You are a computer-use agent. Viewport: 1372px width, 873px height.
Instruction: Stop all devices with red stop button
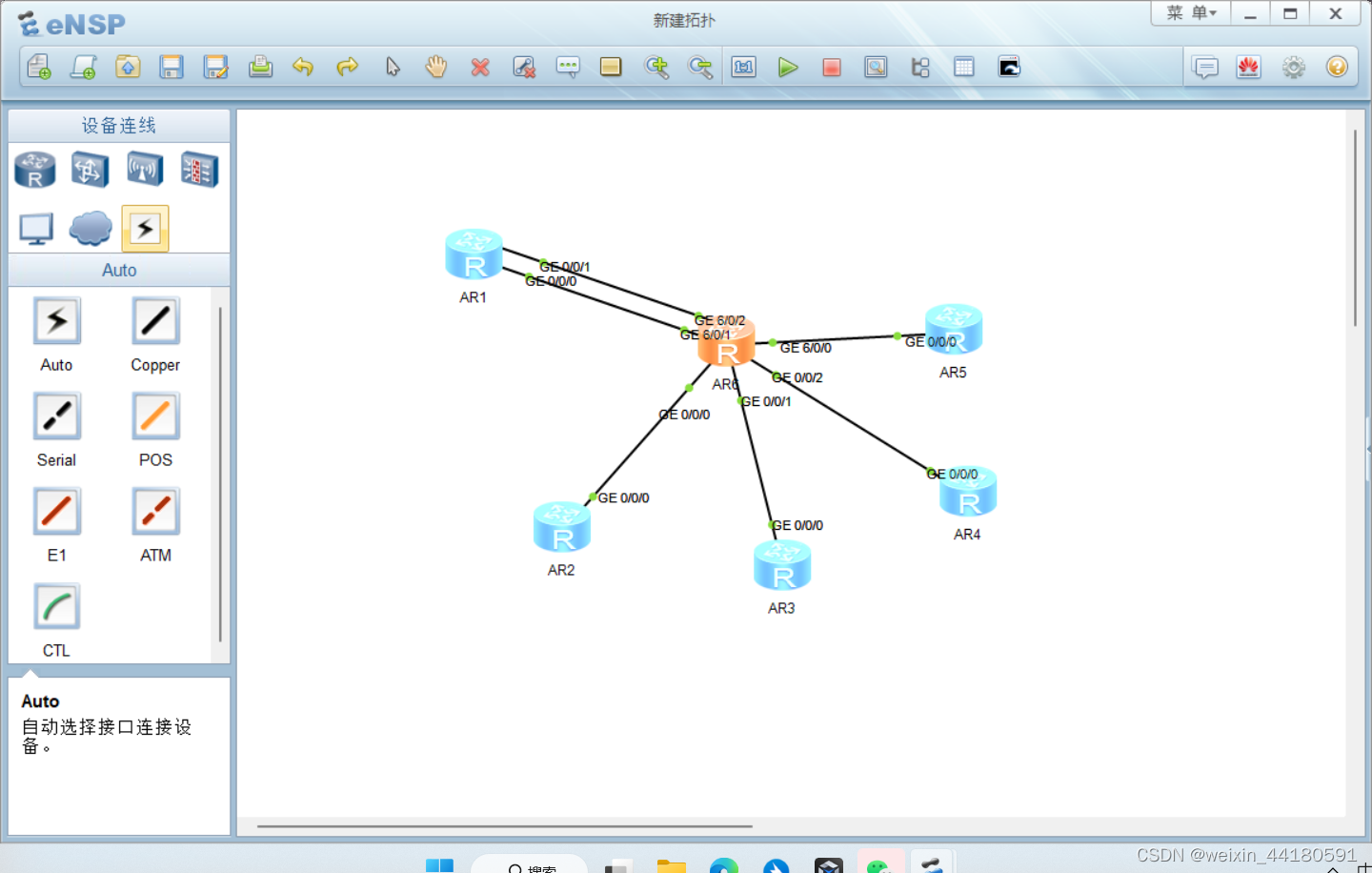(x=831, y=67)
